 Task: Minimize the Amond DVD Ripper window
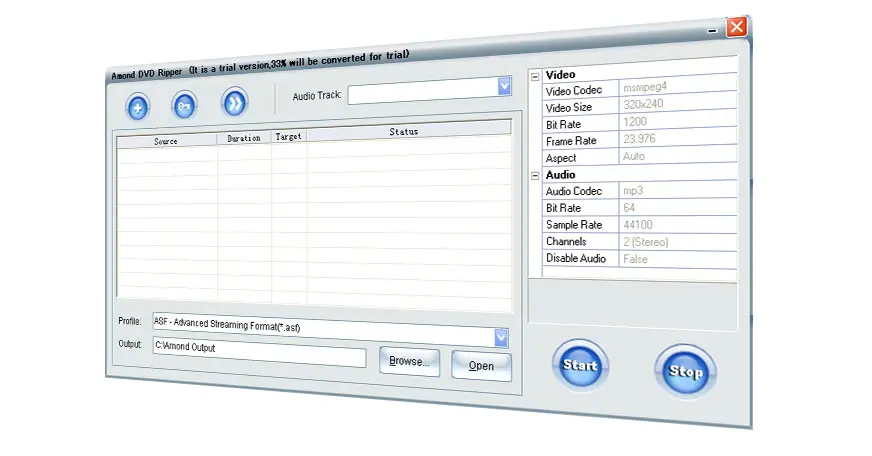(712, 31)
